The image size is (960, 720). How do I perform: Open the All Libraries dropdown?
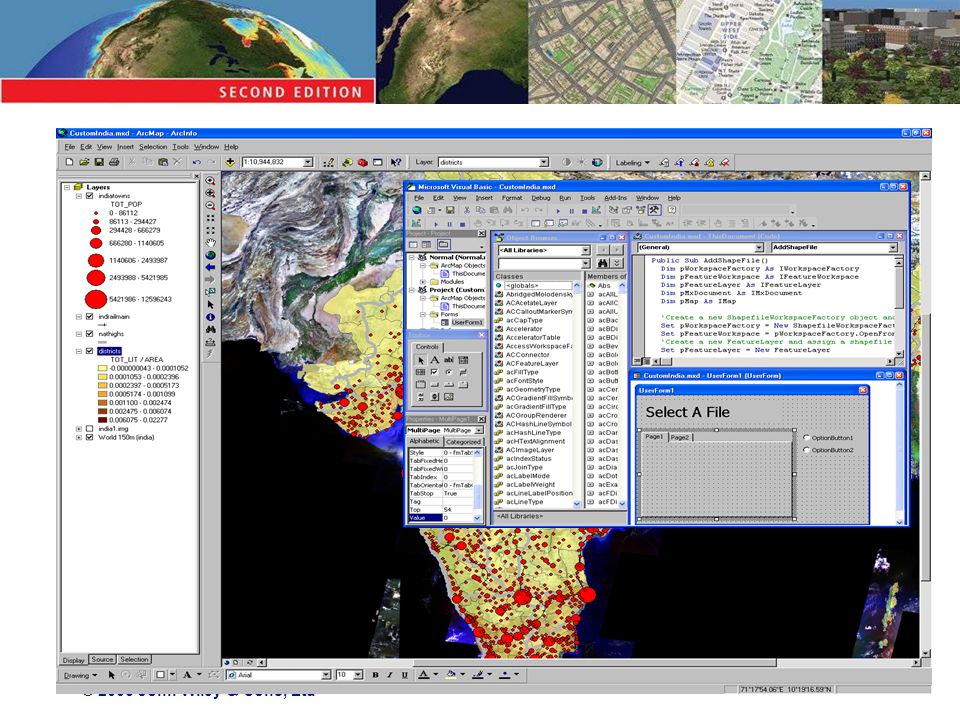coord(585,250)
